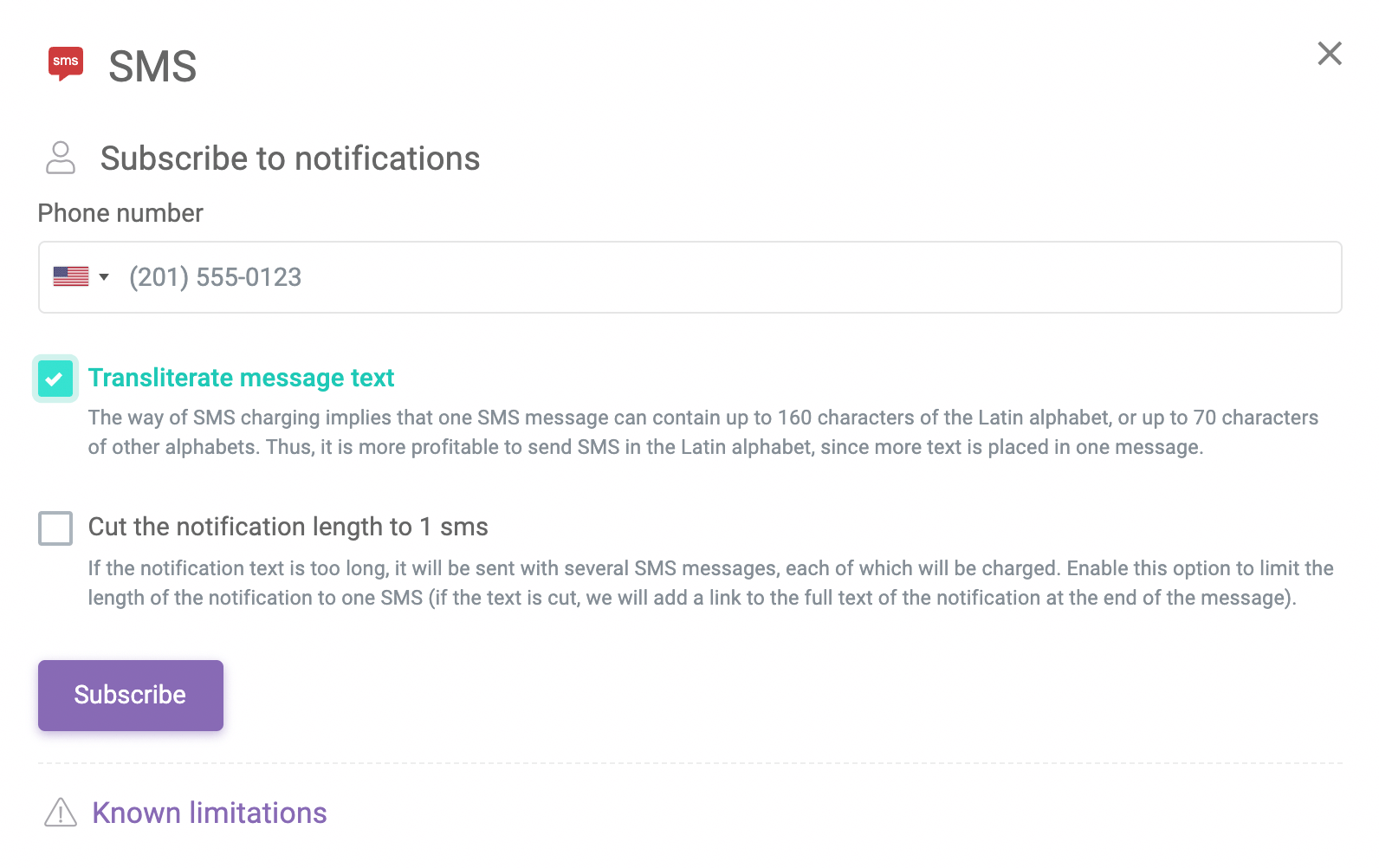Click the red SMS speech bubble icon
The height and width of the screenshot is (868, 1379).
66,63
